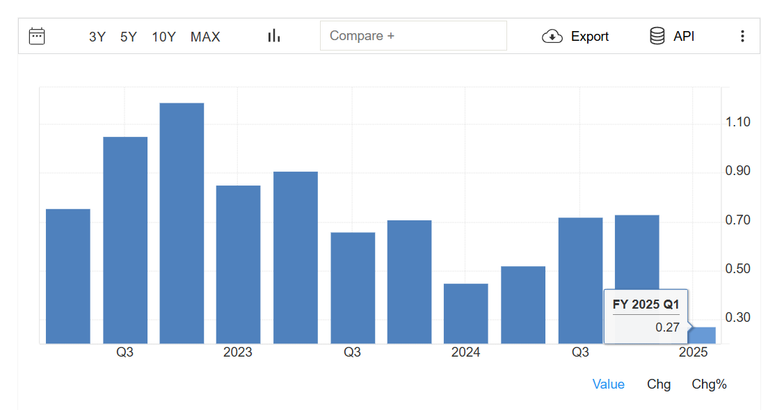Click the 2025 x-axis label

(x=693, y=352)
